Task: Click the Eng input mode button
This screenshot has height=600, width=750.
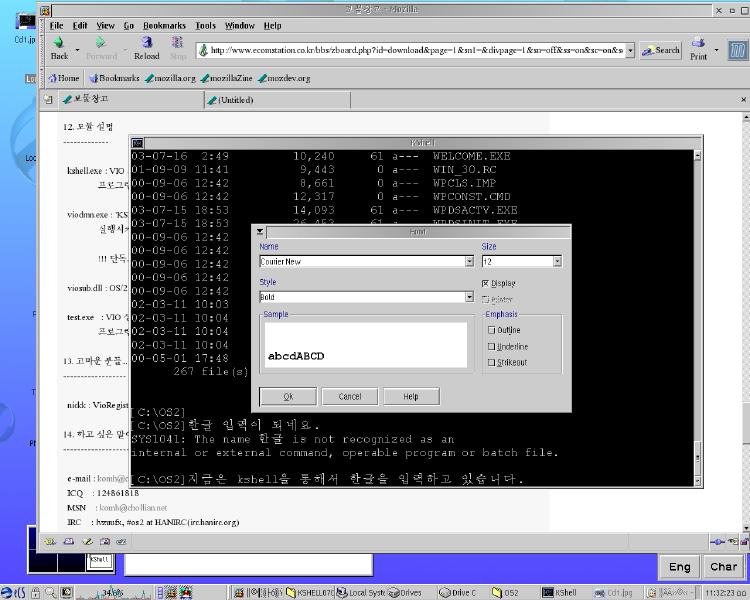Action: pos(679,567)
